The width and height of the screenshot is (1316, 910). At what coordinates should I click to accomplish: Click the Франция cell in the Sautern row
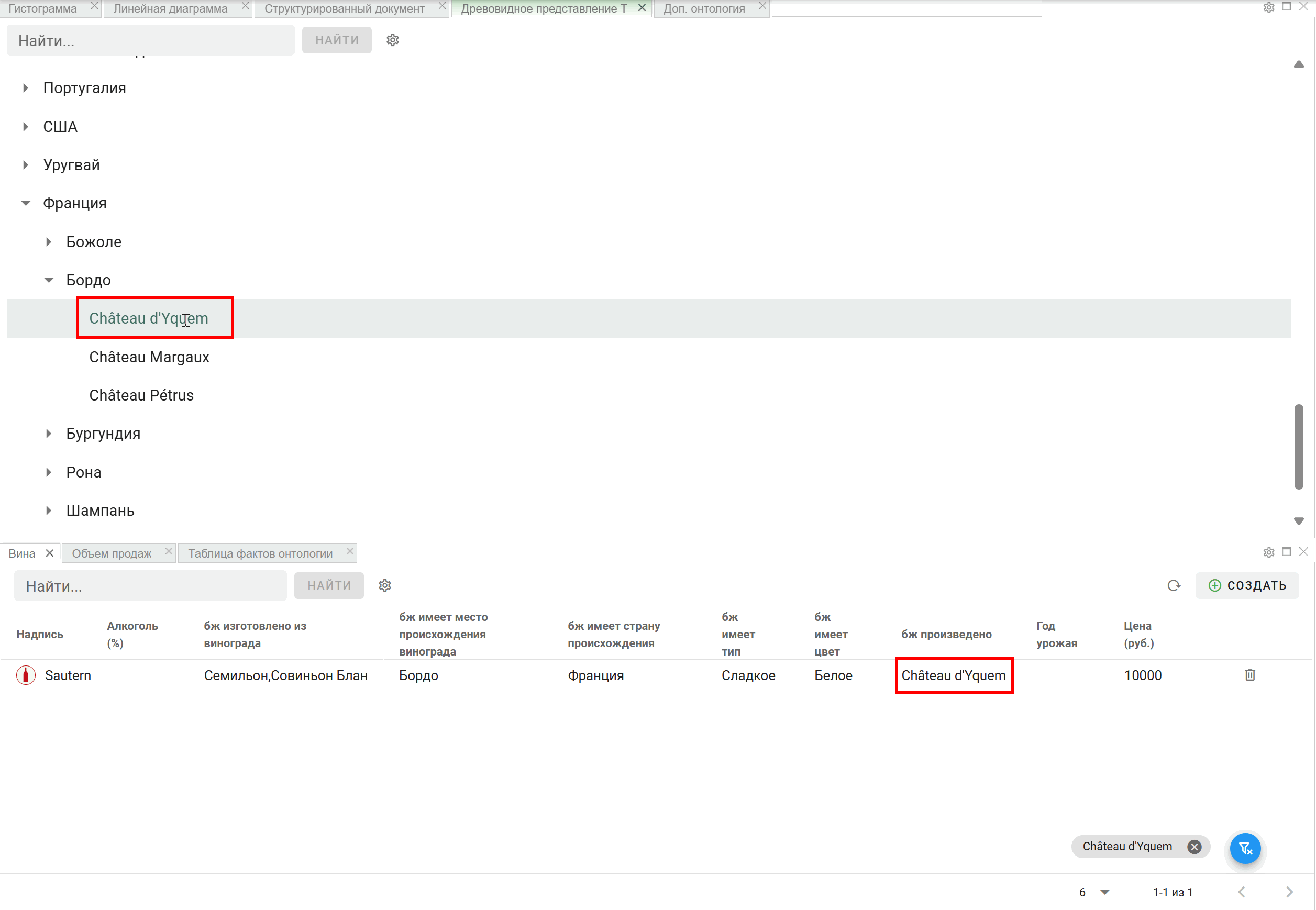(595, 675)
